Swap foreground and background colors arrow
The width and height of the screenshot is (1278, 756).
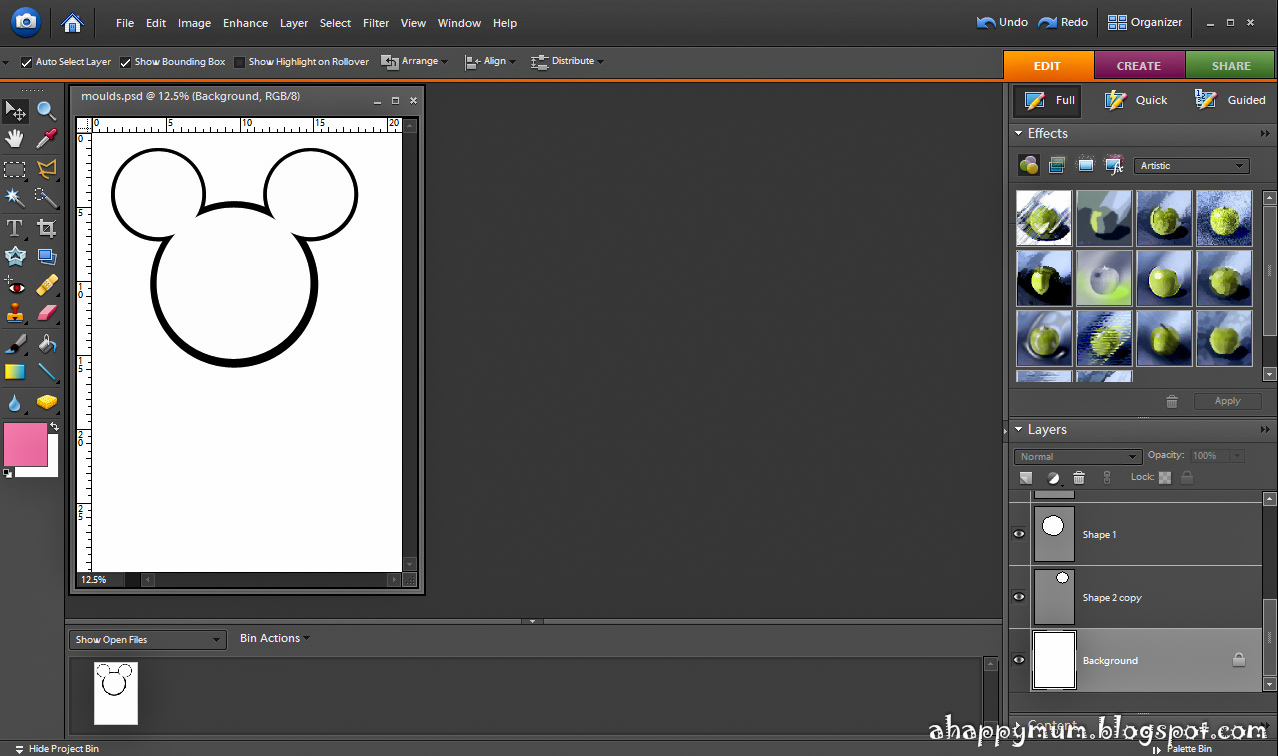point(54,427)
